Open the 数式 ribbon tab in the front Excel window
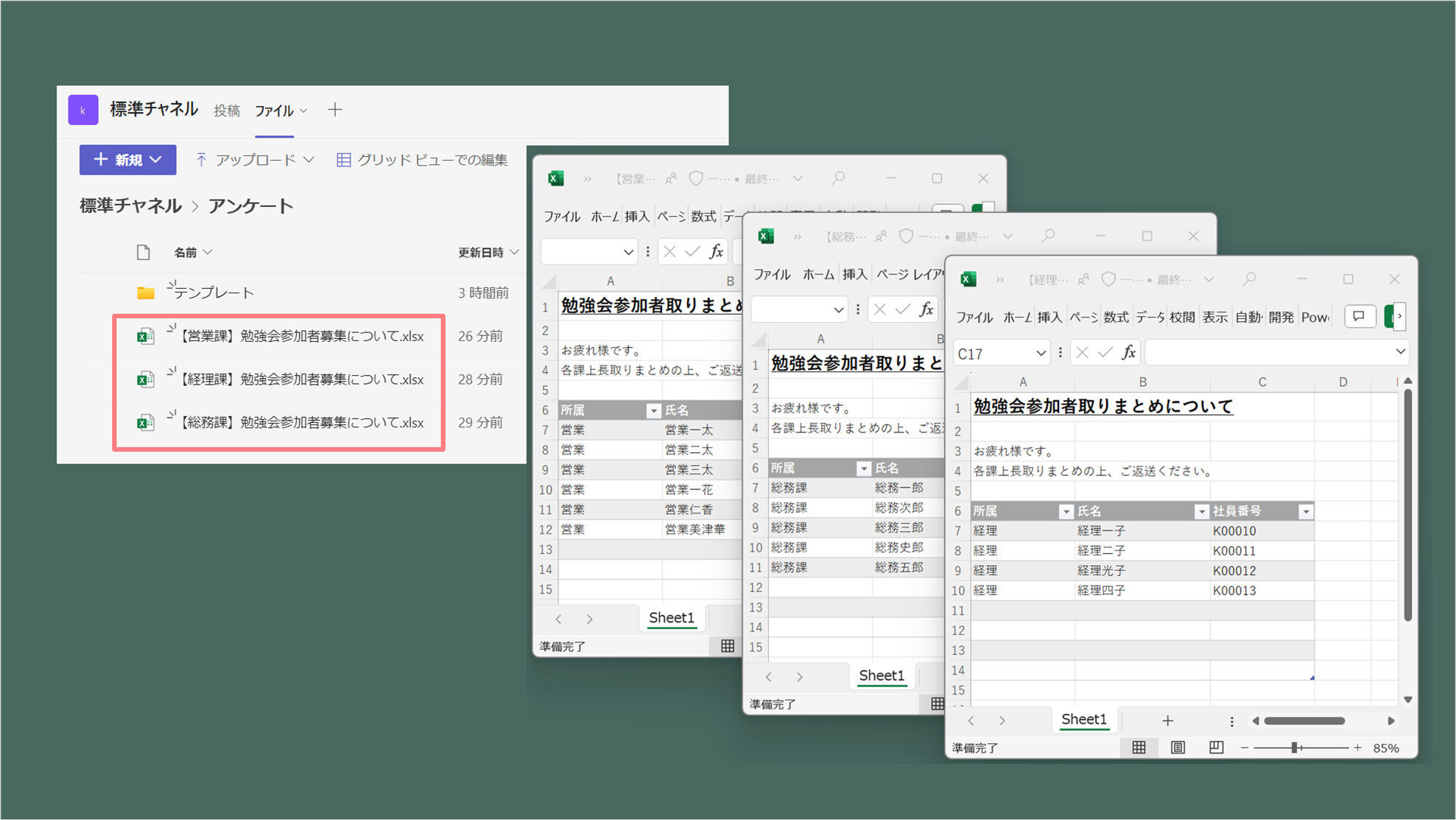The image size is (1456, 820). pyautogui.click(x=1115, y=317)
